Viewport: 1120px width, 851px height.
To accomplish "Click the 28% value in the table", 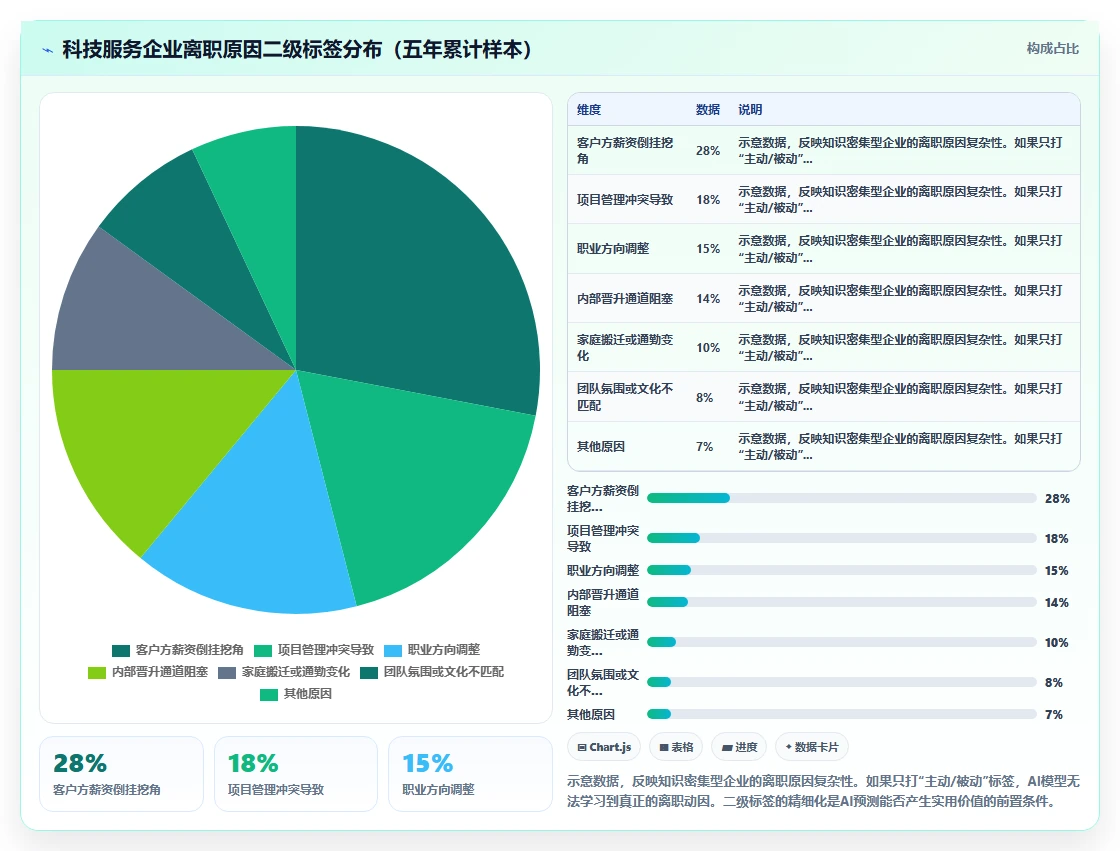I will (708, 151).
